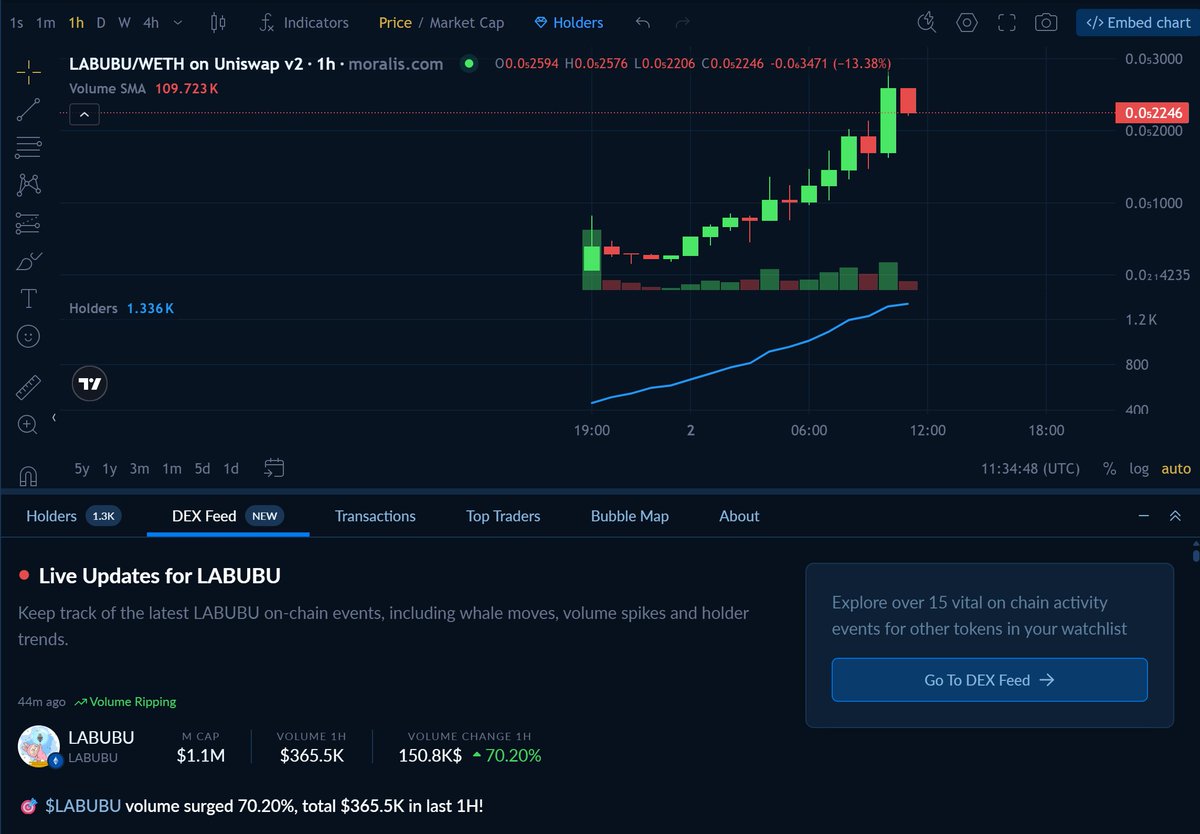This screenshot has height=834, width=1200.
Task: Select the trend line drawing tool
Action: point(29,109)
